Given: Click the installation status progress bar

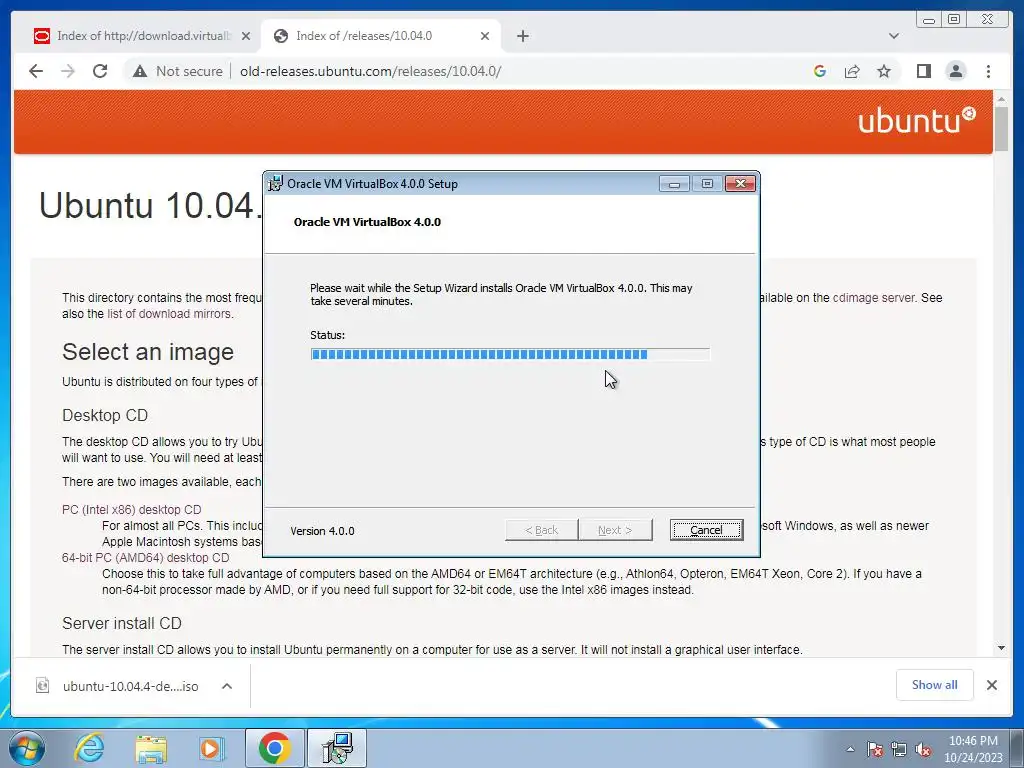Looking at the screenshot, I should [x=510, y=355].
